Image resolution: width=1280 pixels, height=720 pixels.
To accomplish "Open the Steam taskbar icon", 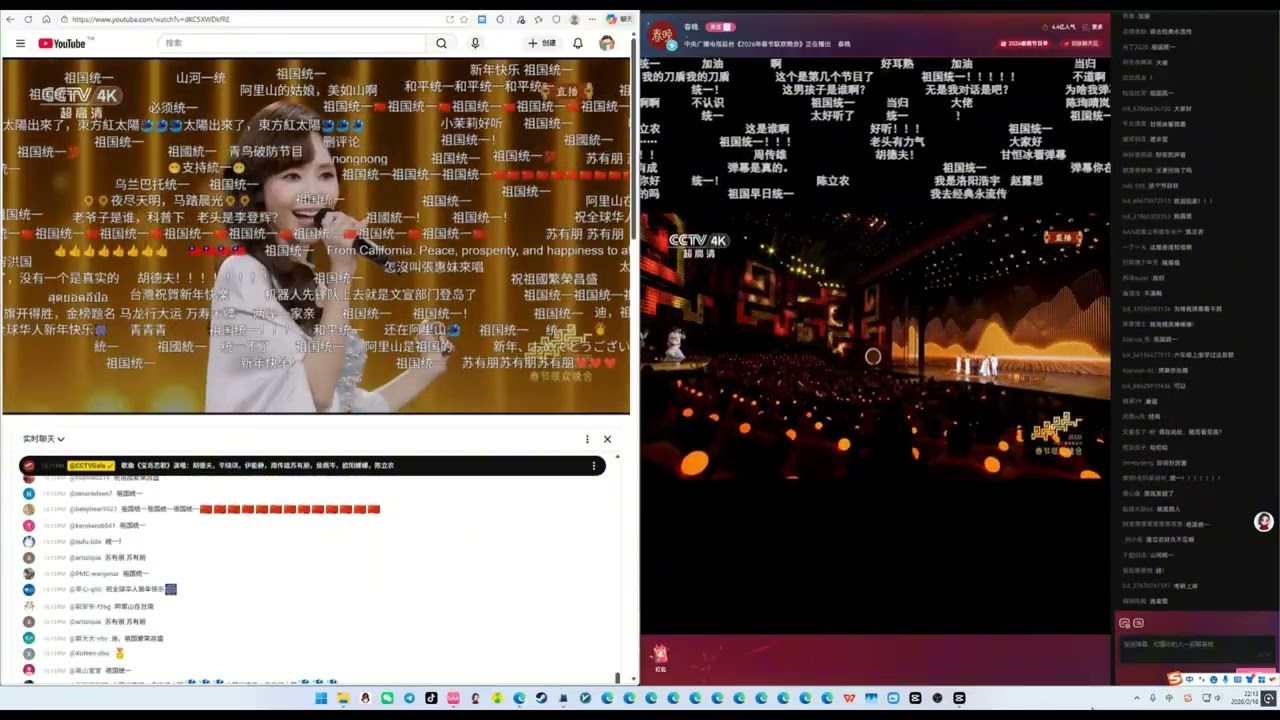I will [541, 698].
